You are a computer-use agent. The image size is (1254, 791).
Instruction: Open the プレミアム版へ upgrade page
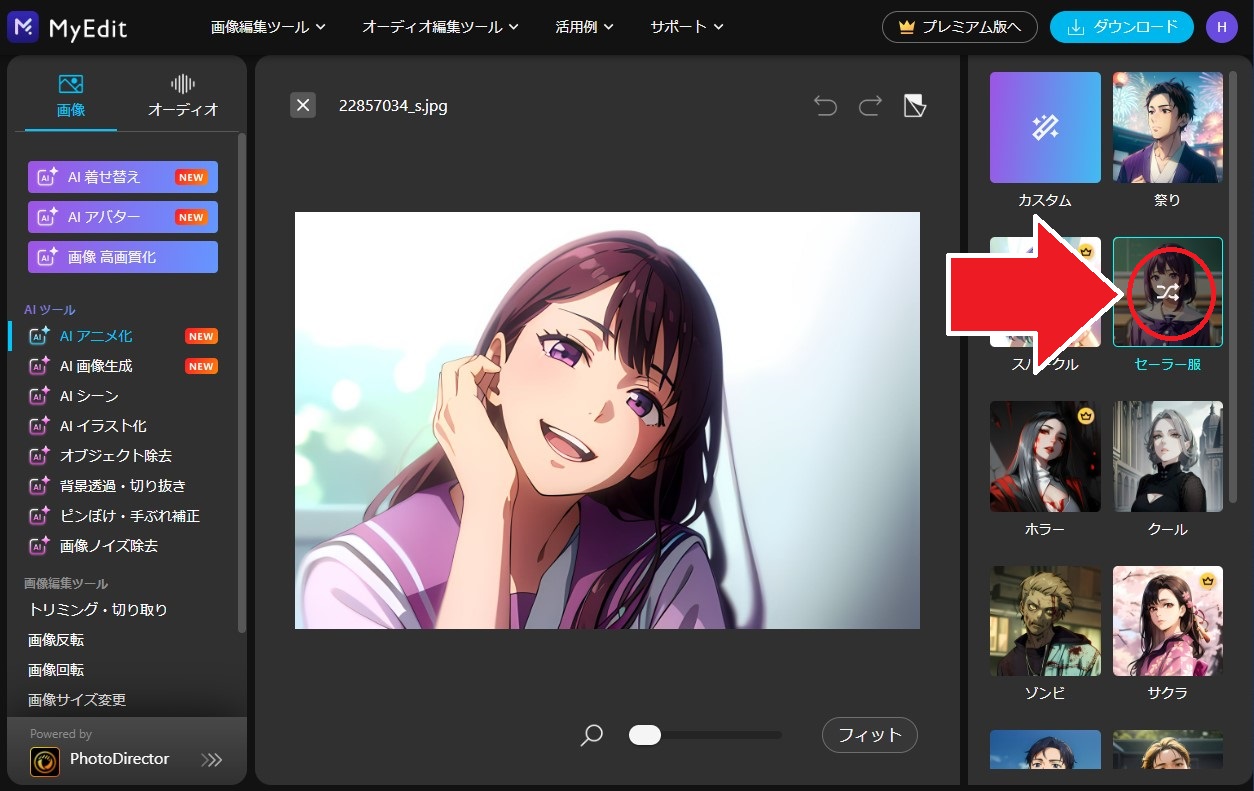(x=959, y=27)
